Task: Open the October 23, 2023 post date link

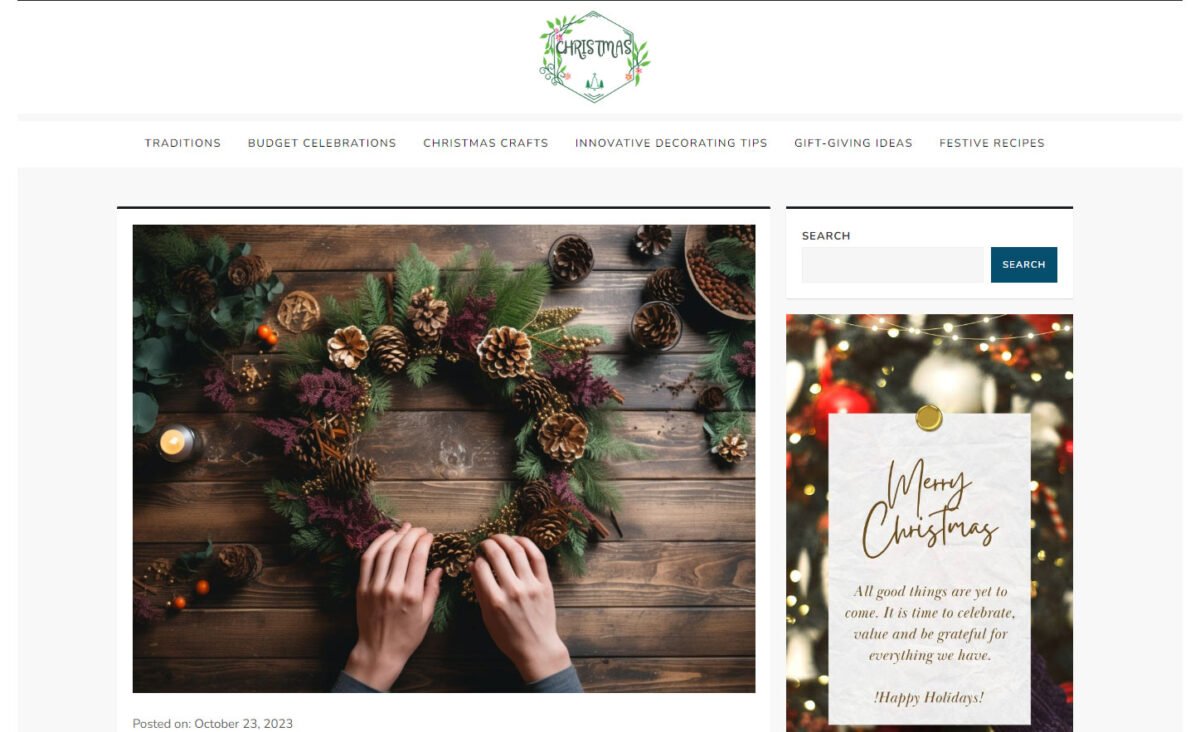Action: 243,723
